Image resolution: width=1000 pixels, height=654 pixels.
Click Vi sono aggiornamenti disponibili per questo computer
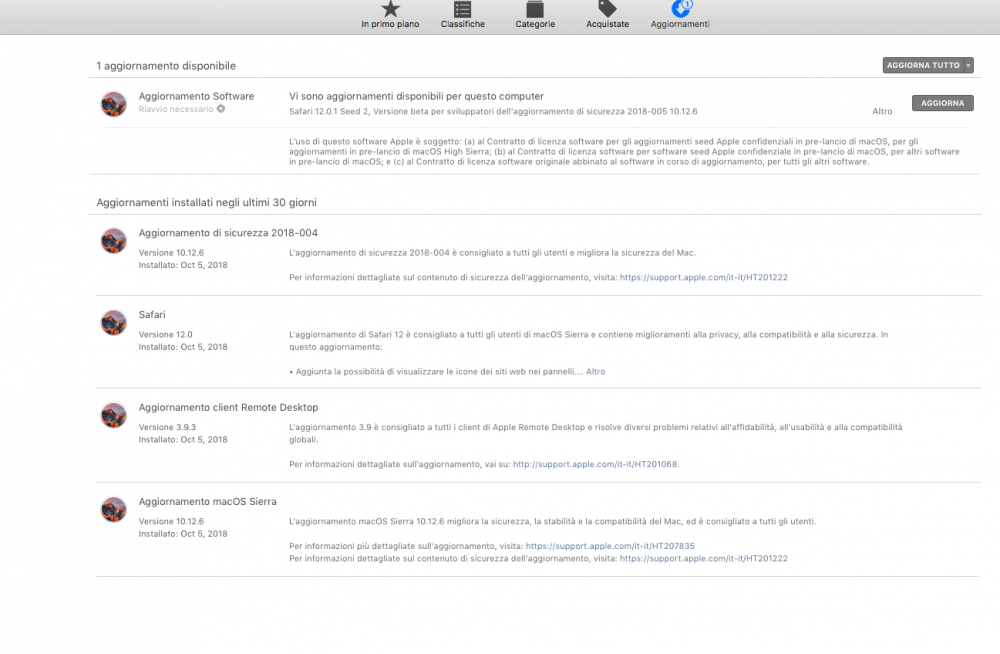coord(416,96)
